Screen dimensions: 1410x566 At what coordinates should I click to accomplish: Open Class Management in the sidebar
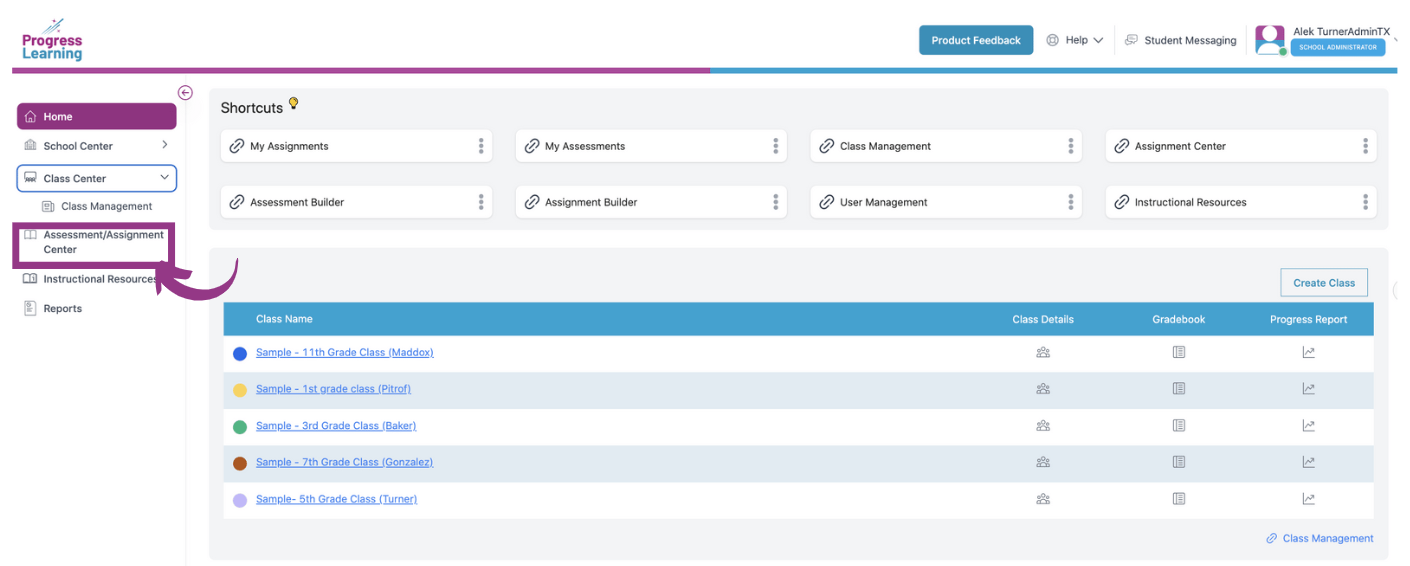tap(97, 206)
